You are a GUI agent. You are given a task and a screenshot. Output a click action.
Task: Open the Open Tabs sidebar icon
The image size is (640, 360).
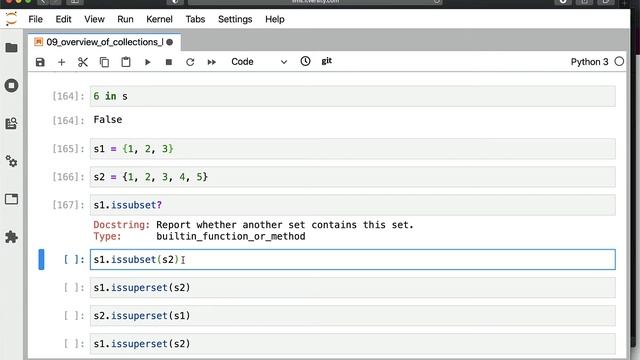point(11,199)
